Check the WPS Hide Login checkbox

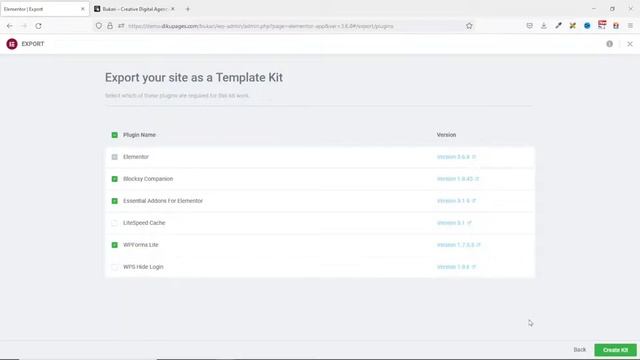(115, 267)
